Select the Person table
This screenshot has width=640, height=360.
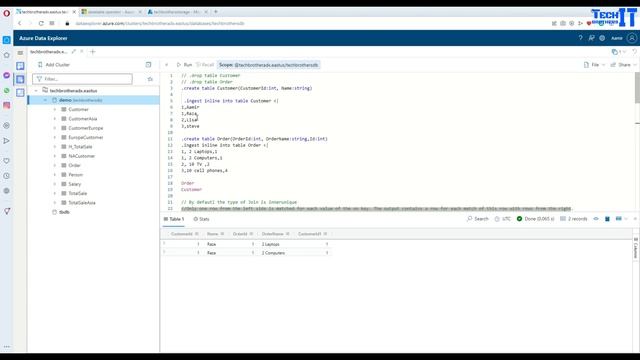(76, 175)
